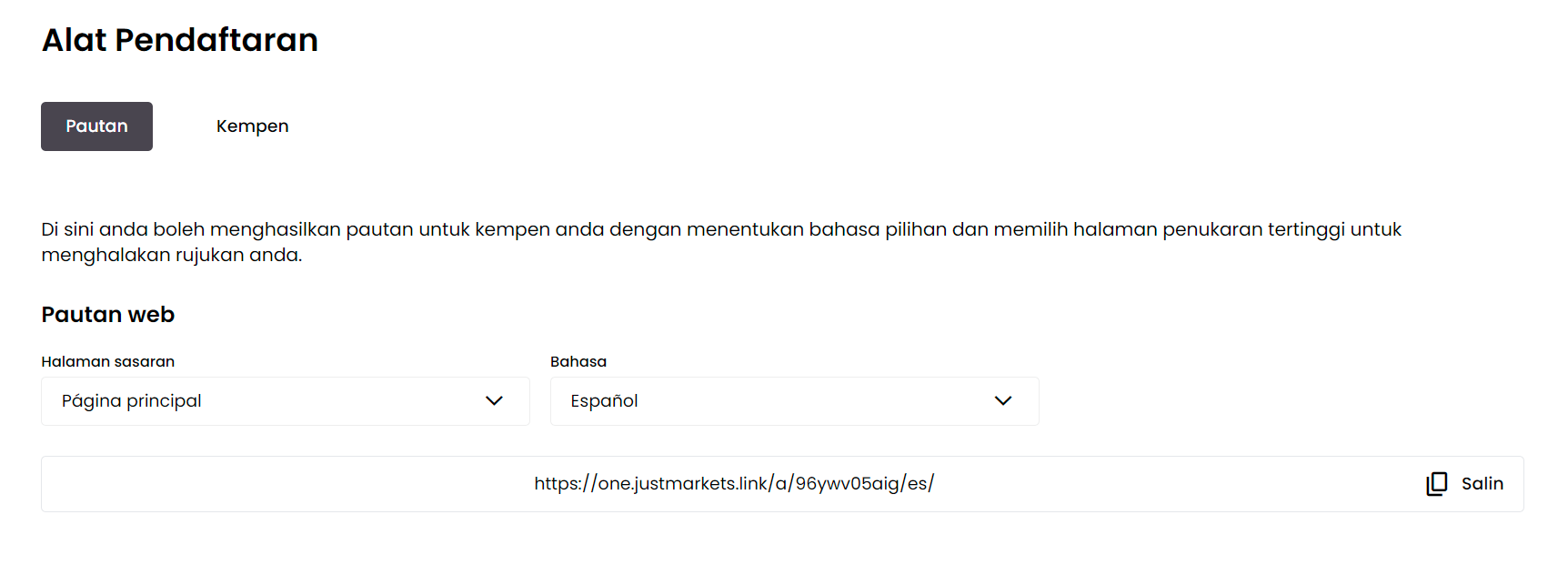
Task: Click 'menghalakan rujukan anda' description line
Action: 171,255
